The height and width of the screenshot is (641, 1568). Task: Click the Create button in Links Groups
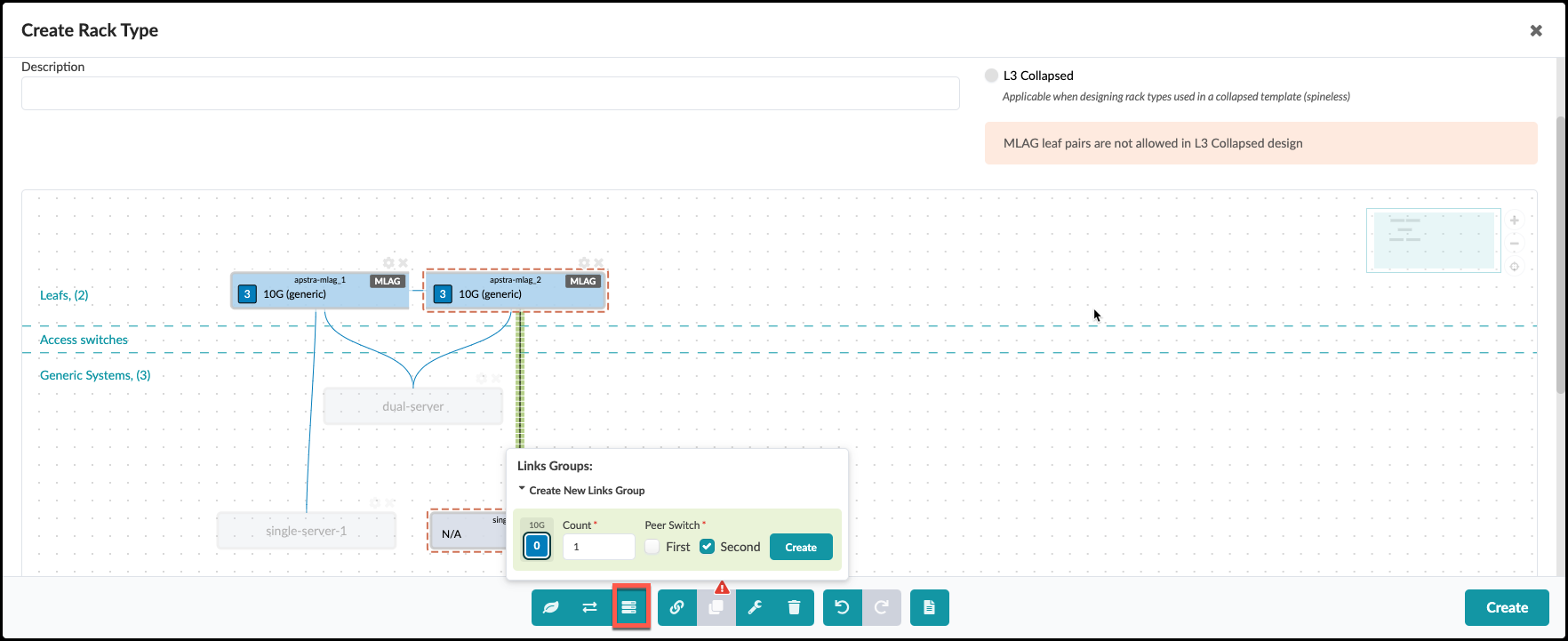800,547
